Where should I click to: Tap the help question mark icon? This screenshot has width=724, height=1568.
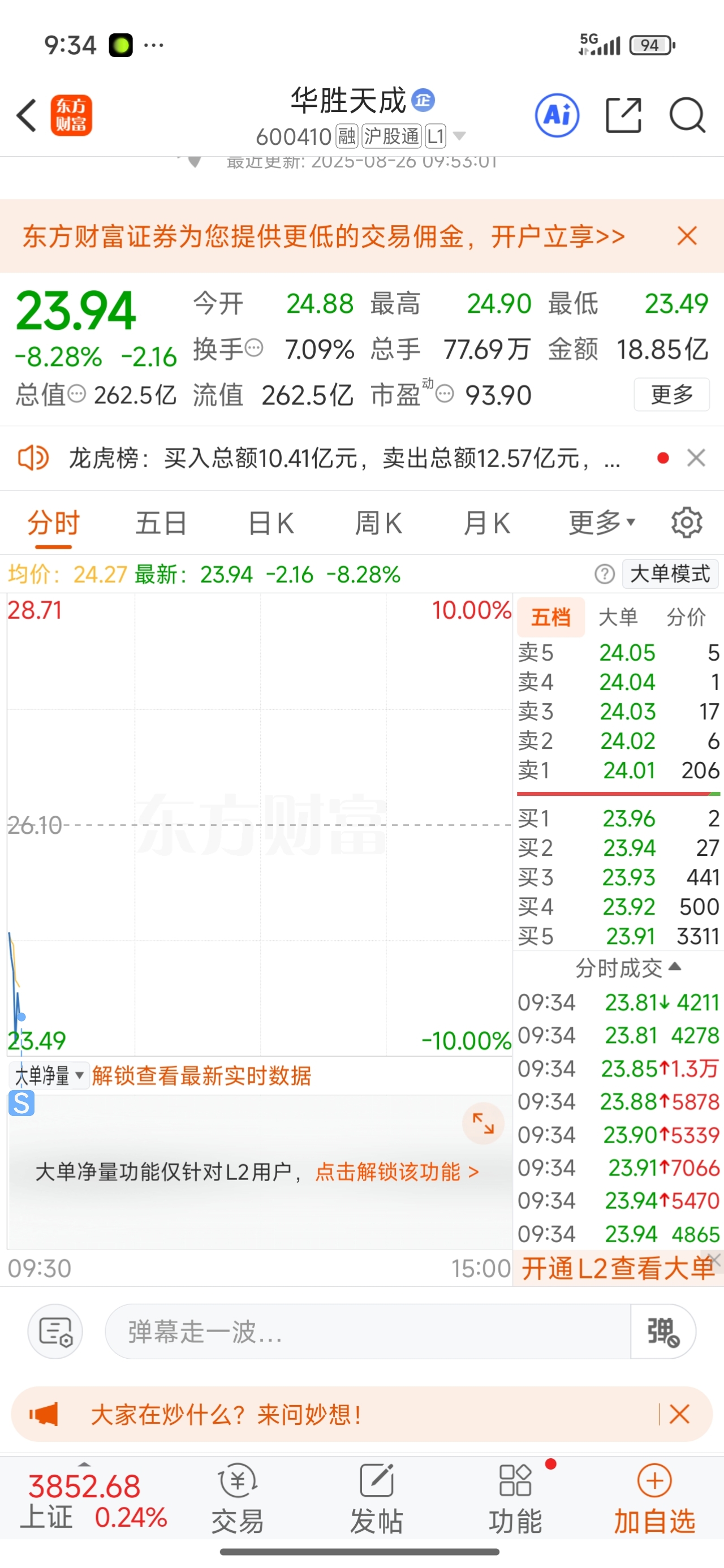605,574
